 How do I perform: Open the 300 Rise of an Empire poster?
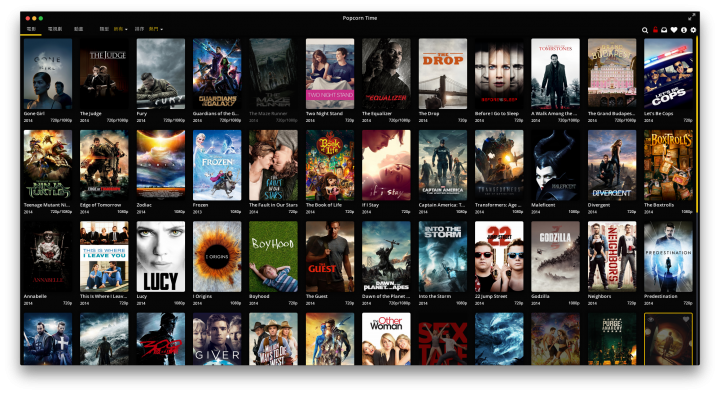[161, 339]
